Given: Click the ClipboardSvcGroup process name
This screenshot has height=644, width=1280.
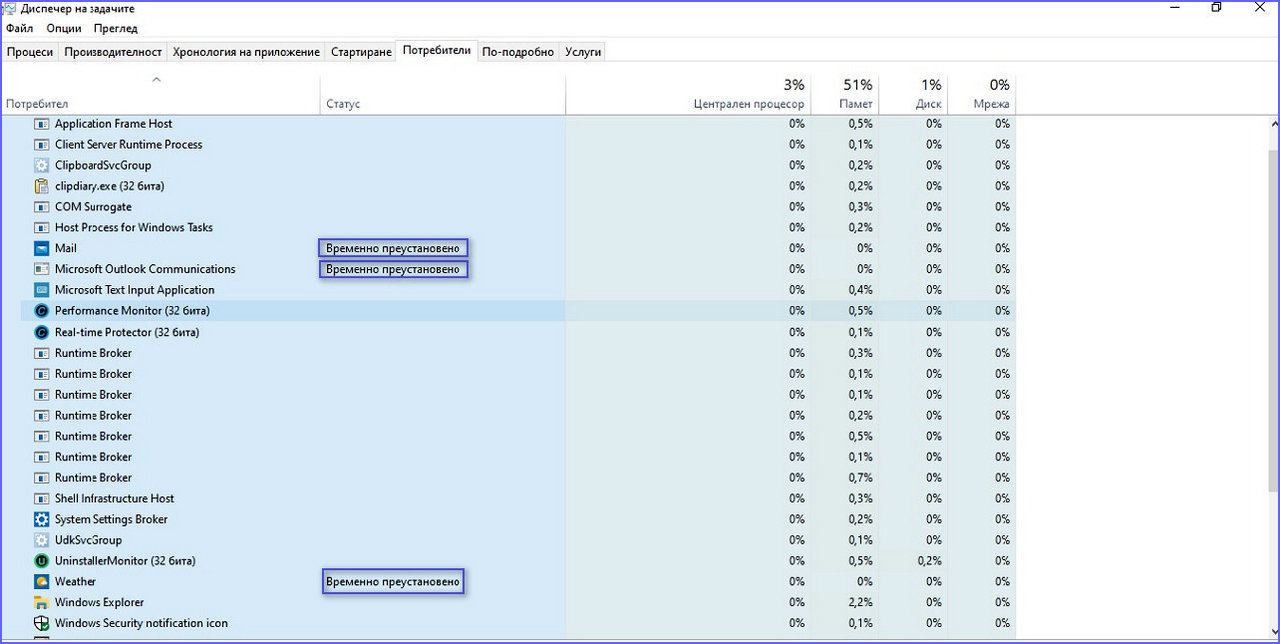Looking at the screenshot, I should pos(103,166).
